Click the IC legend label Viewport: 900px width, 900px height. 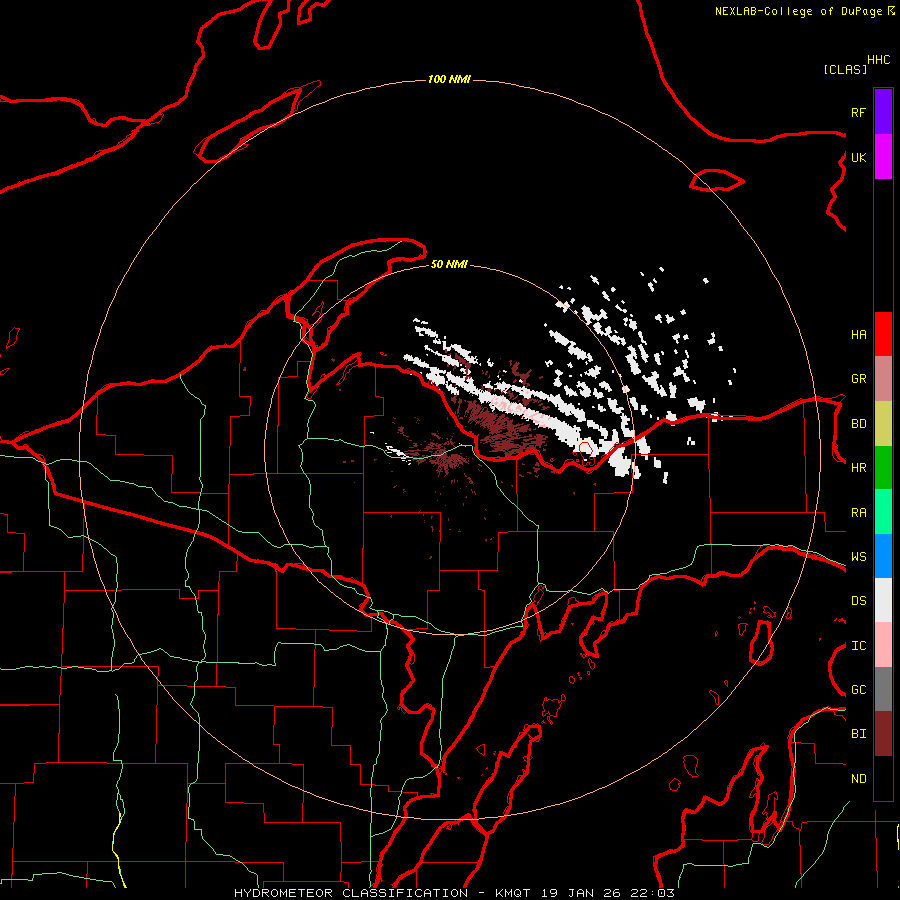point(858,646)
